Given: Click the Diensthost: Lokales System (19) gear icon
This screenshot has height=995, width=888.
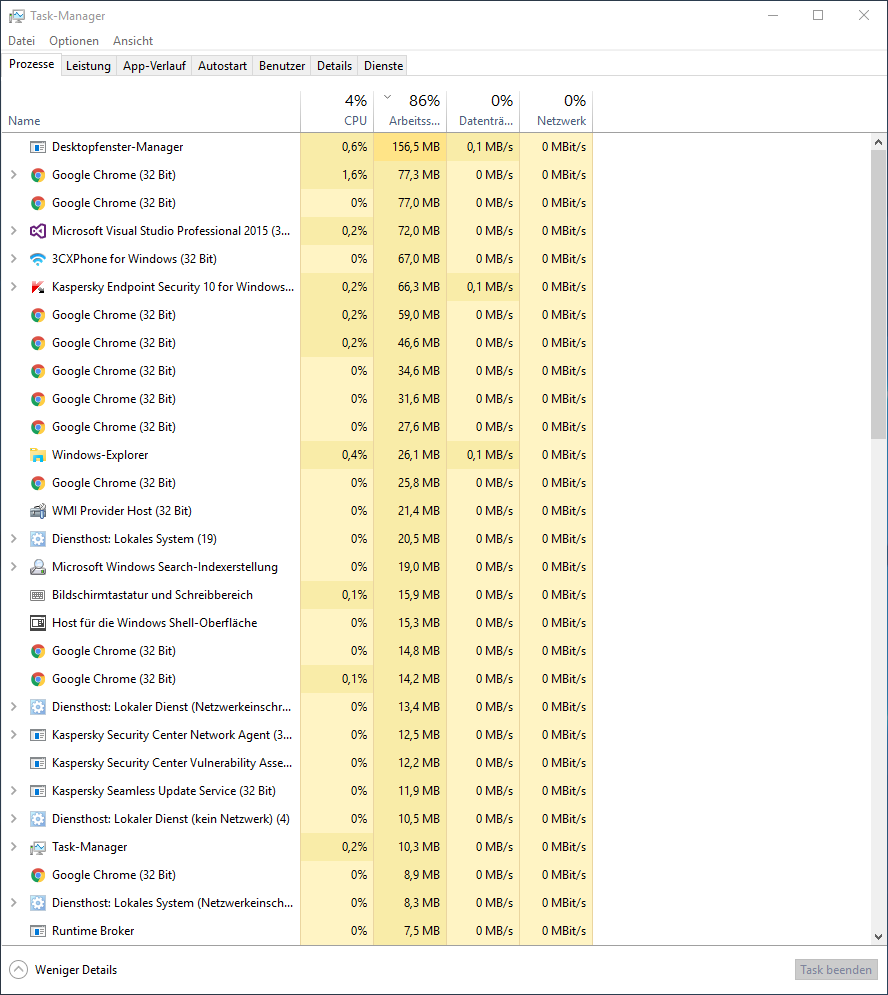Looking at the screenshot, I should pos(38,539).
